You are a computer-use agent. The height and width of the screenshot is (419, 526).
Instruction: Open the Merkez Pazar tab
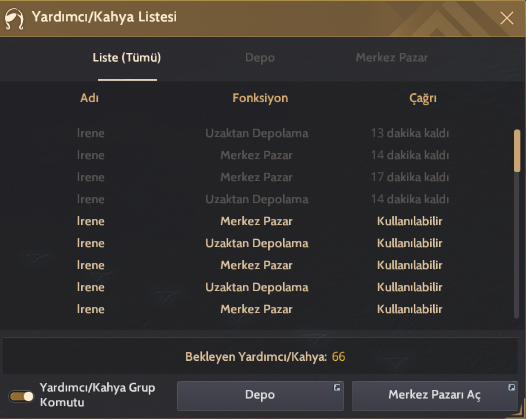(391, 58)
